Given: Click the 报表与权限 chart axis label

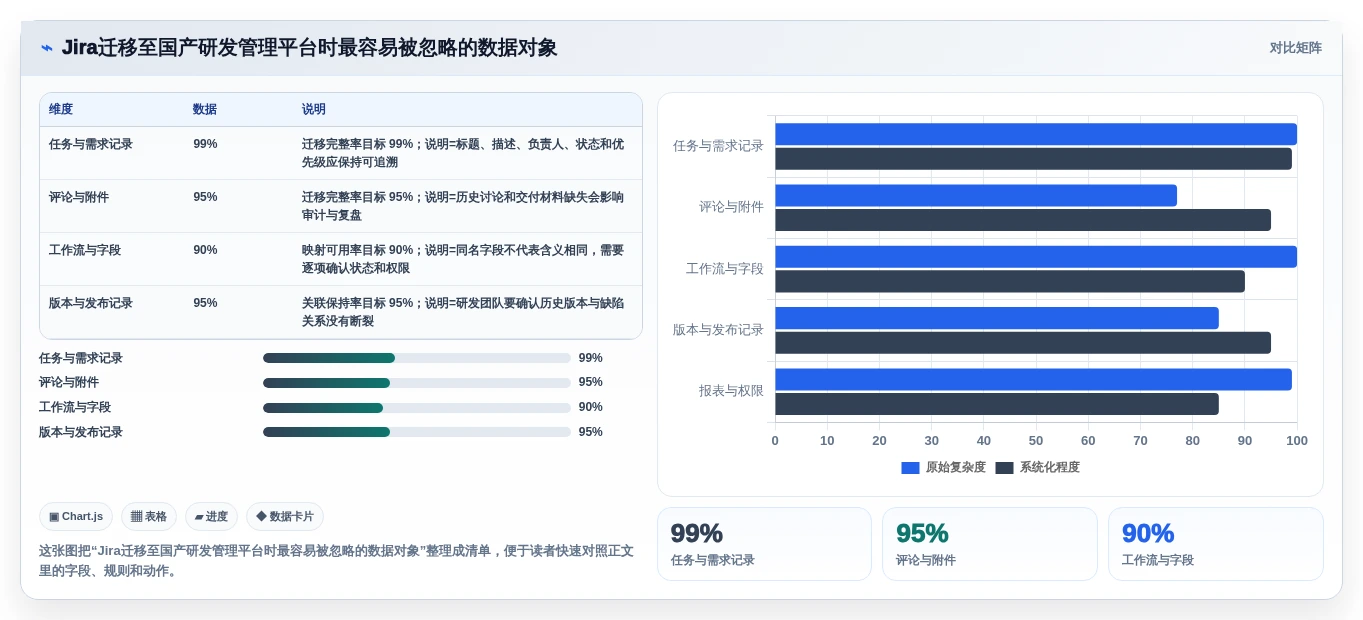Looking at the screenshot, I should click(x=731, y=391).
